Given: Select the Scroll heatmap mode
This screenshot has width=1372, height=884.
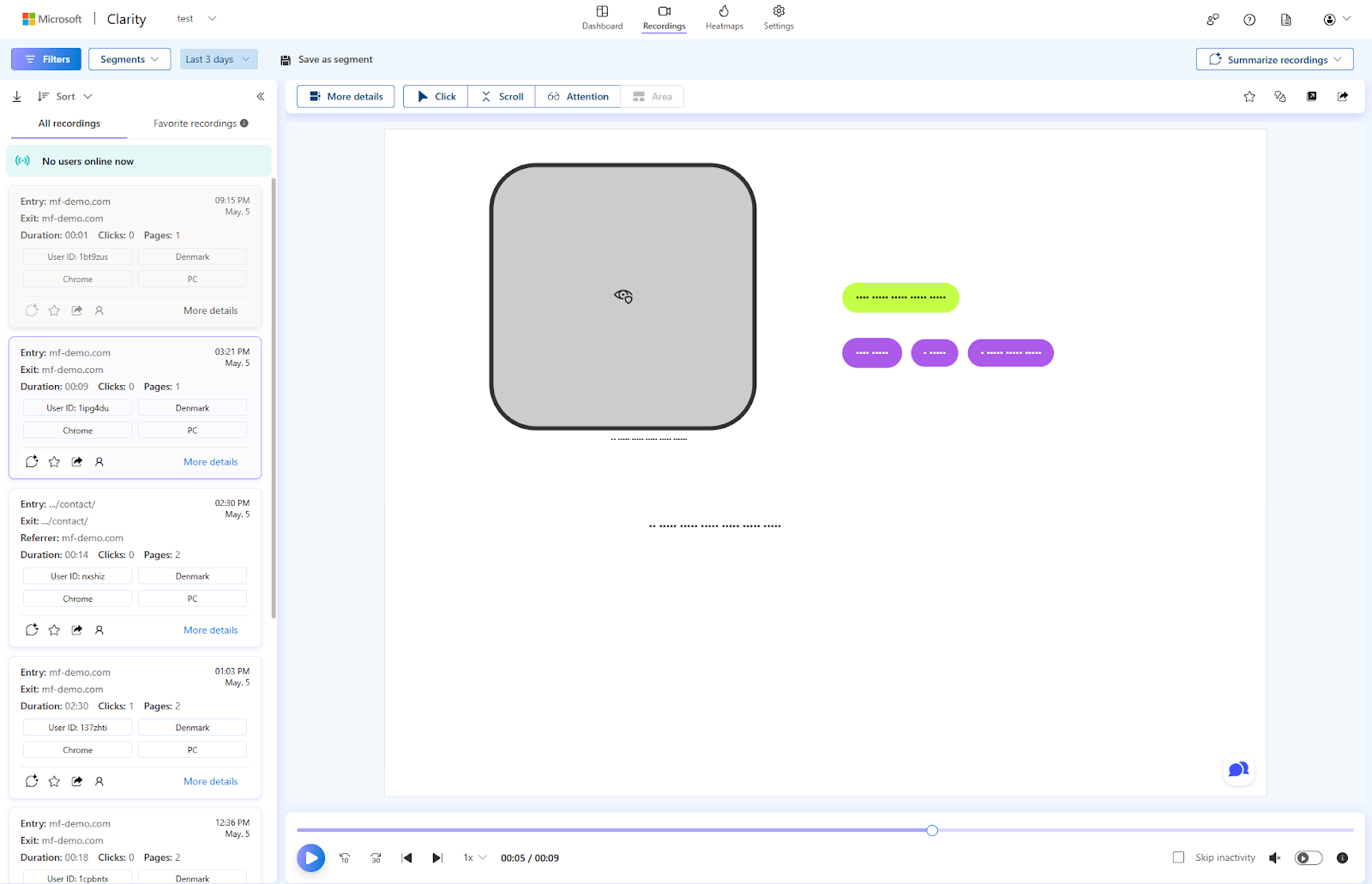Looking at the screenshot, I should click(502, 97).
